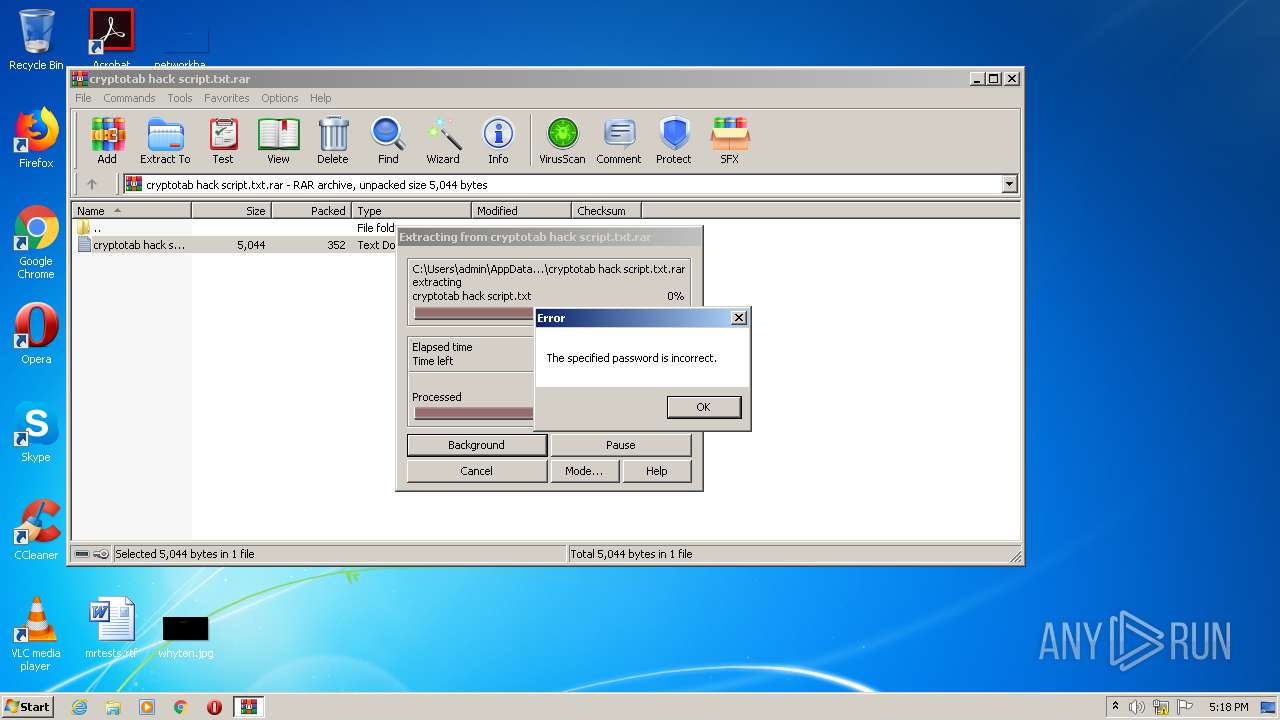Select the parent folder '..' row

pyautogui.click(x=235, y=228)
